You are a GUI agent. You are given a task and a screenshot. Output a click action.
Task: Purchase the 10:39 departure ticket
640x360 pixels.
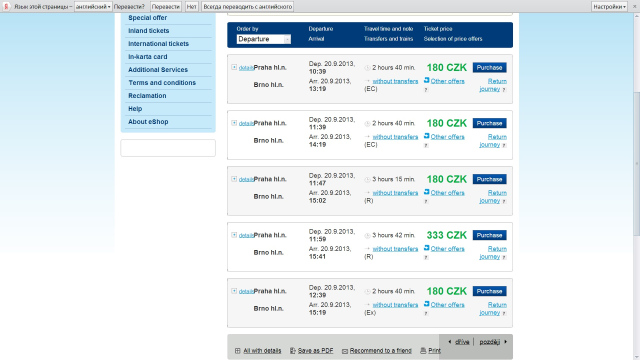coord(489,67)
